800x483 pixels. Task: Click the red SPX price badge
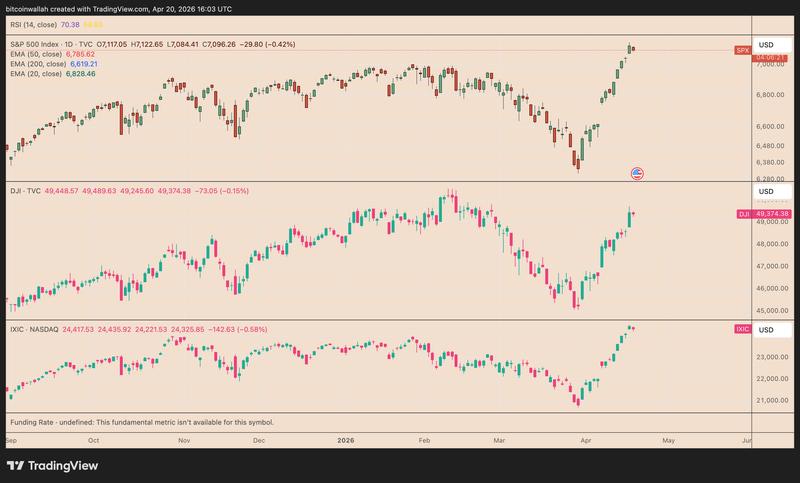743,50
